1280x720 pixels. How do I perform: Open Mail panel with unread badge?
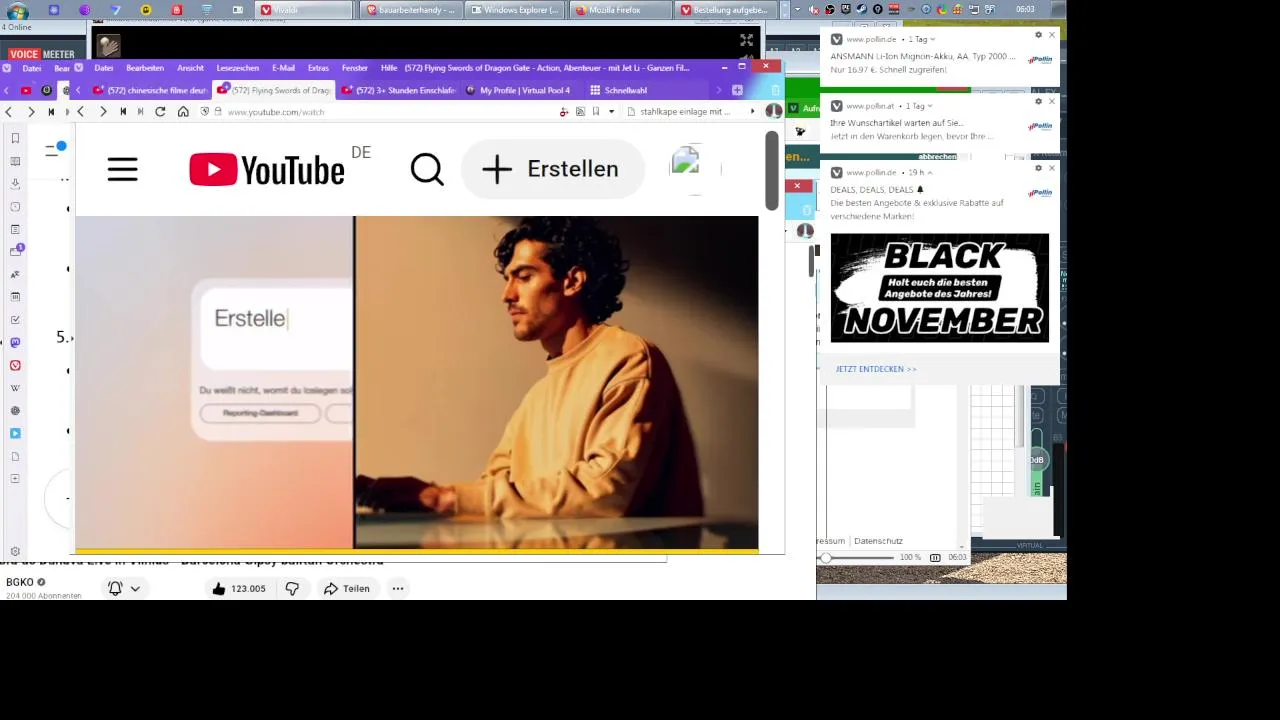[x=15, y=251]
